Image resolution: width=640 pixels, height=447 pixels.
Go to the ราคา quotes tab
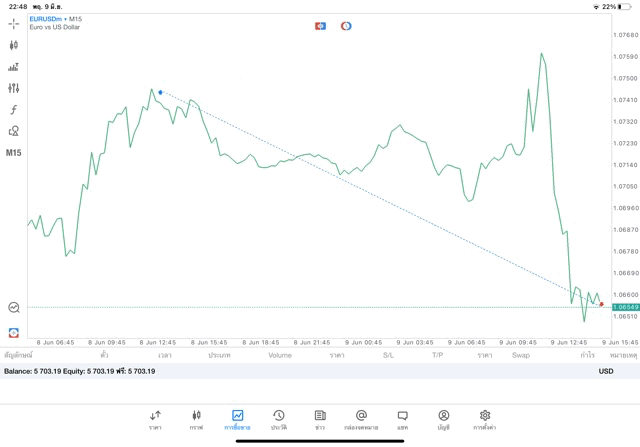[155, 419]
